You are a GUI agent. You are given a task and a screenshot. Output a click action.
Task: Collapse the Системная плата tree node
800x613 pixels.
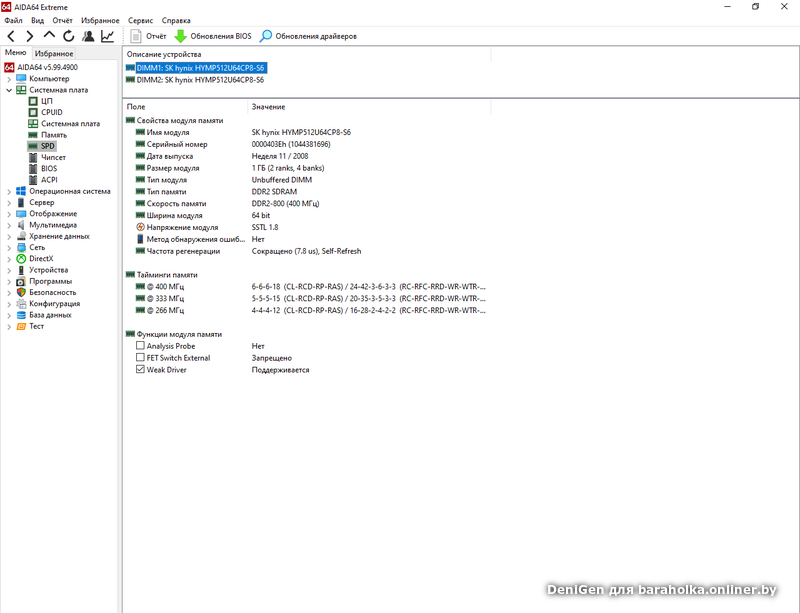coord(9,90)
